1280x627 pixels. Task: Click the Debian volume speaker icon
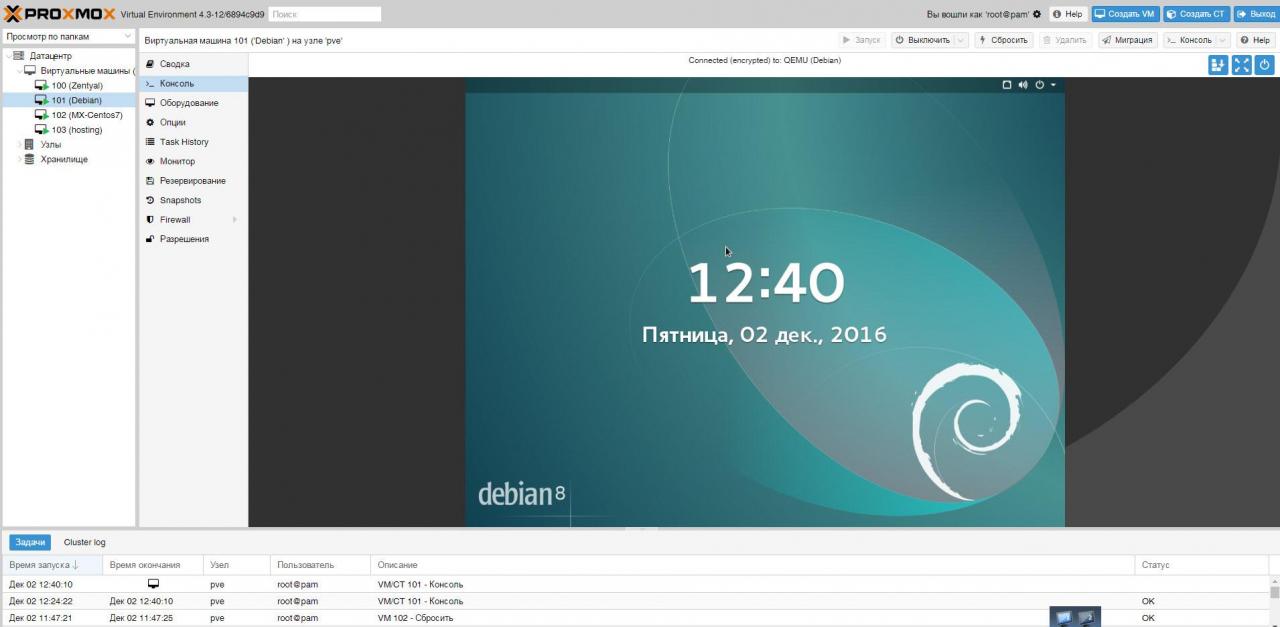point(1023,85)
